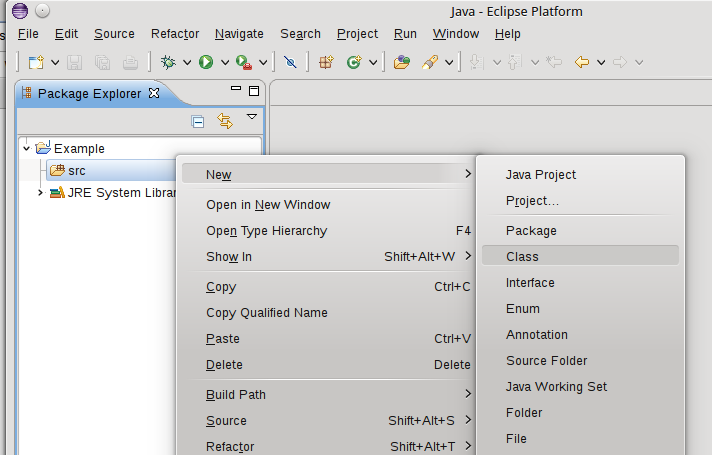Click the Search flashlight icon
This screenshot has width=712, height=455.
click(430, 62)
